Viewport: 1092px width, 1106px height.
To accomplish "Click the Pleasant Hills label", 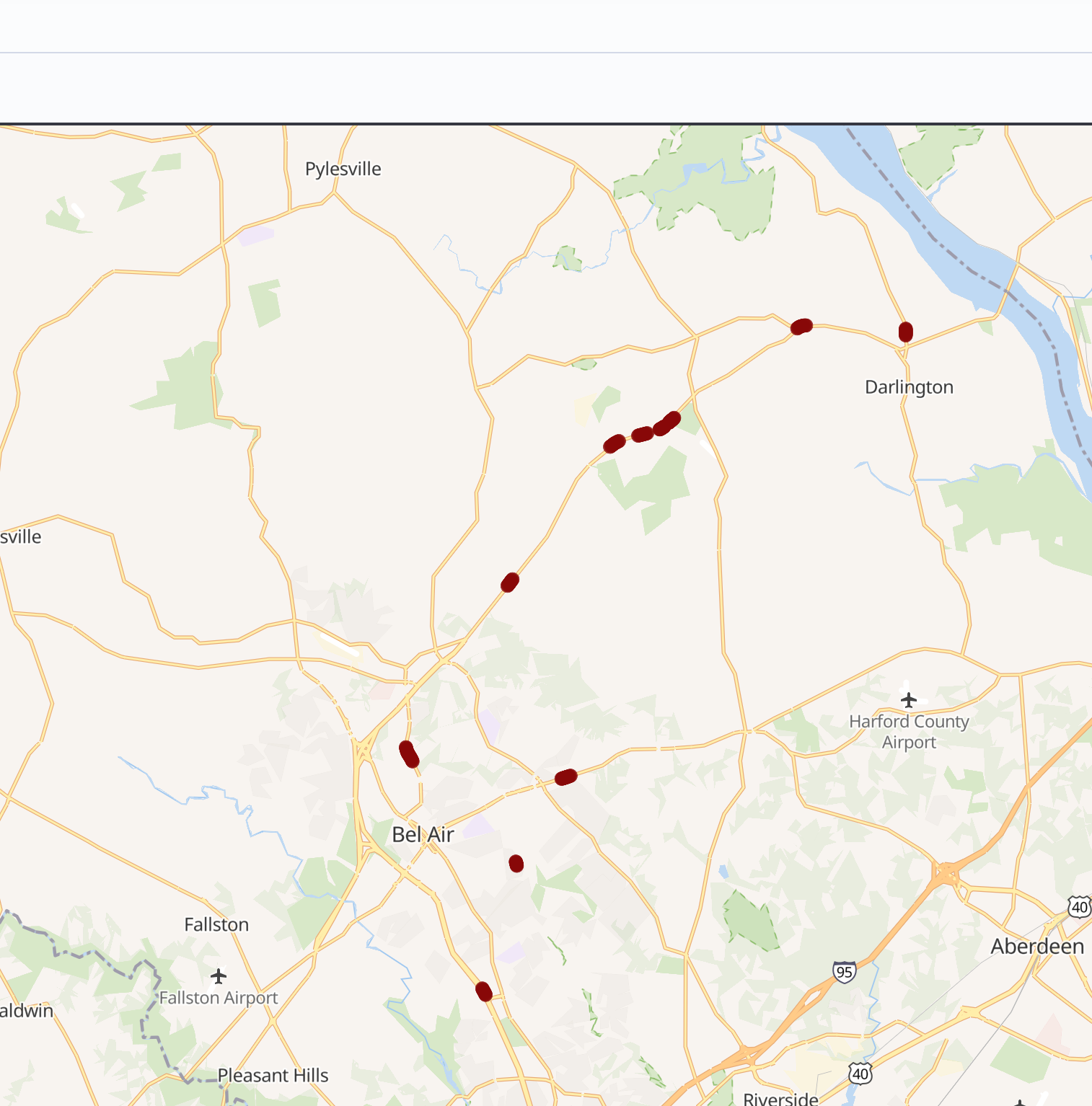I will [273, 1075].
